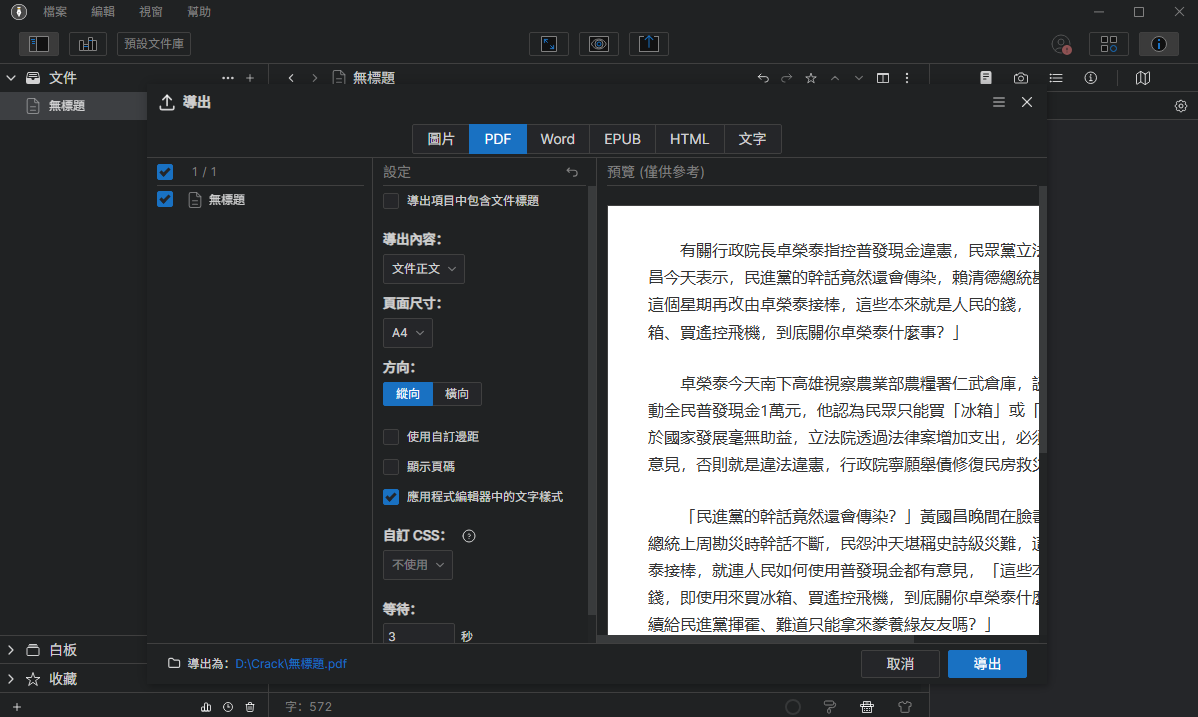Open the 不使用 custom CSS dropdown

pos(417,565)
